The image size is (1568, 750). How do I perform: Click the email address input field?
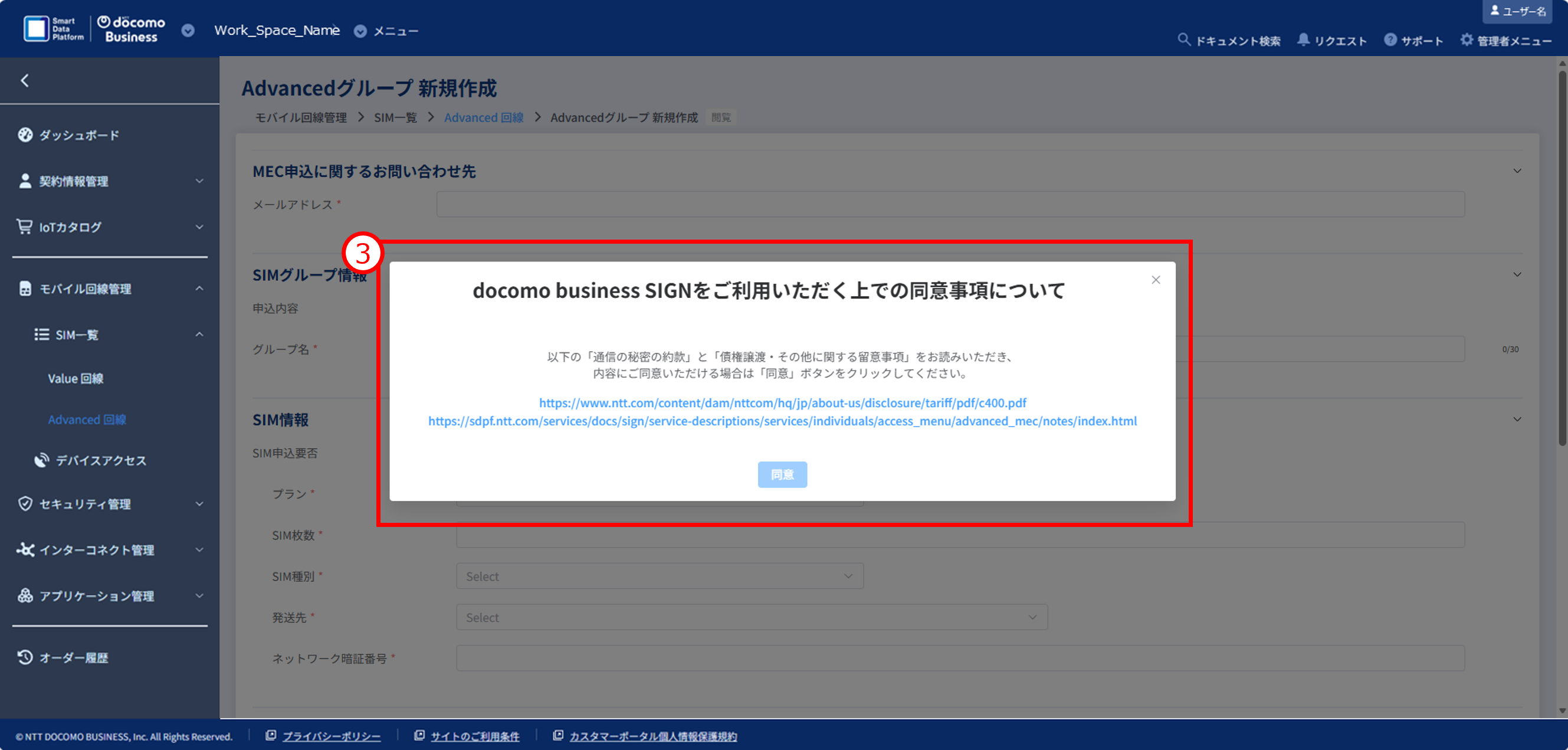[x=950, y=204]
